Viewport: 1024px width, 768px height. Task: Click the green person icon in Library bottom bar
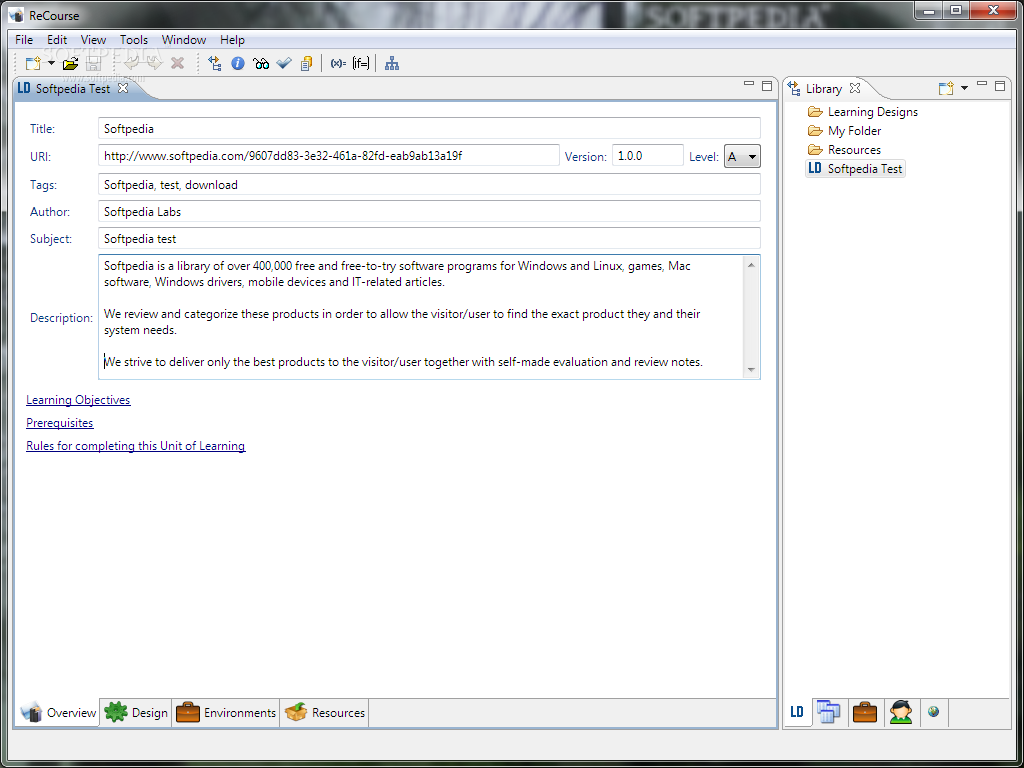(901, 712)
